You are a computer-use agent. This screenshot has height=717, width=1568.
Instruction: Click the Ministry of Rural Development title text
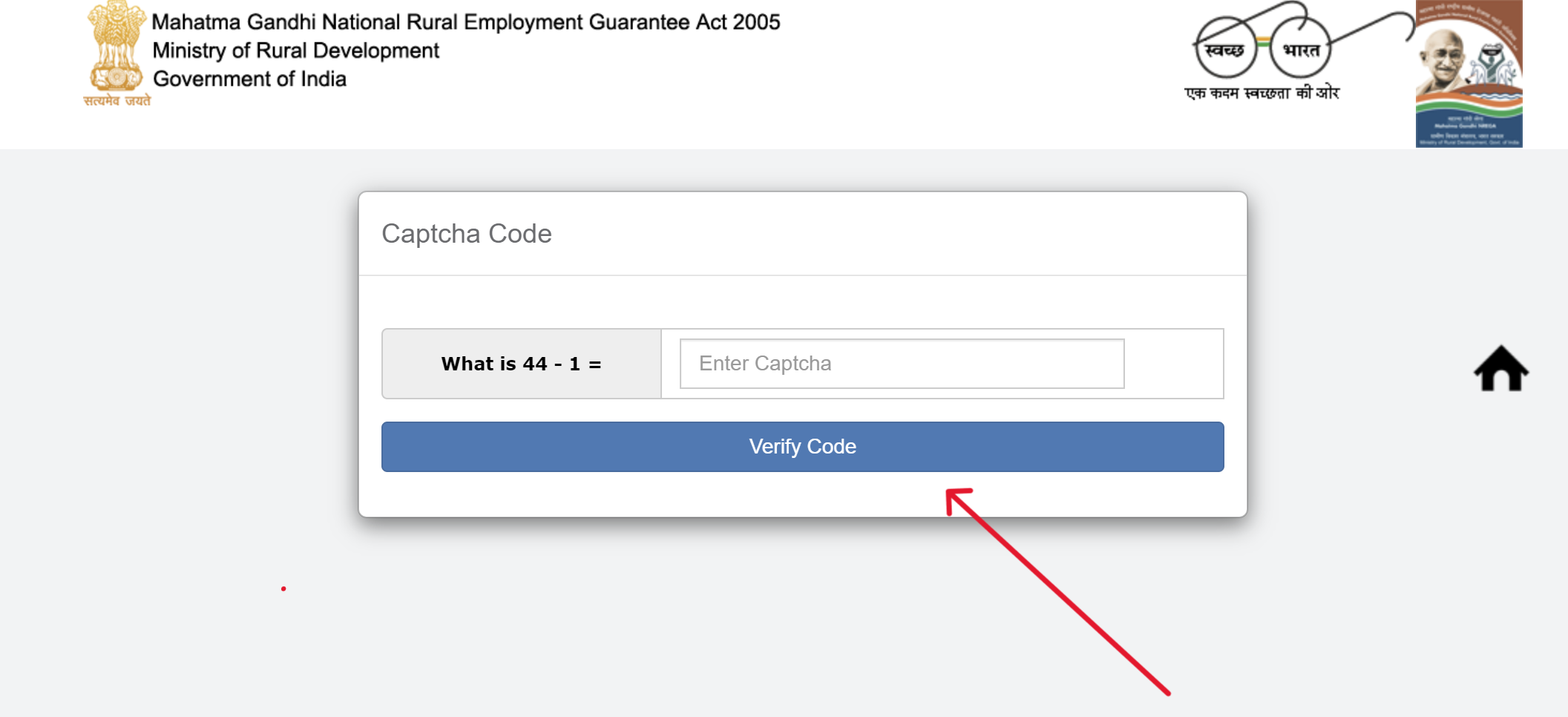(x=295, y=50)
